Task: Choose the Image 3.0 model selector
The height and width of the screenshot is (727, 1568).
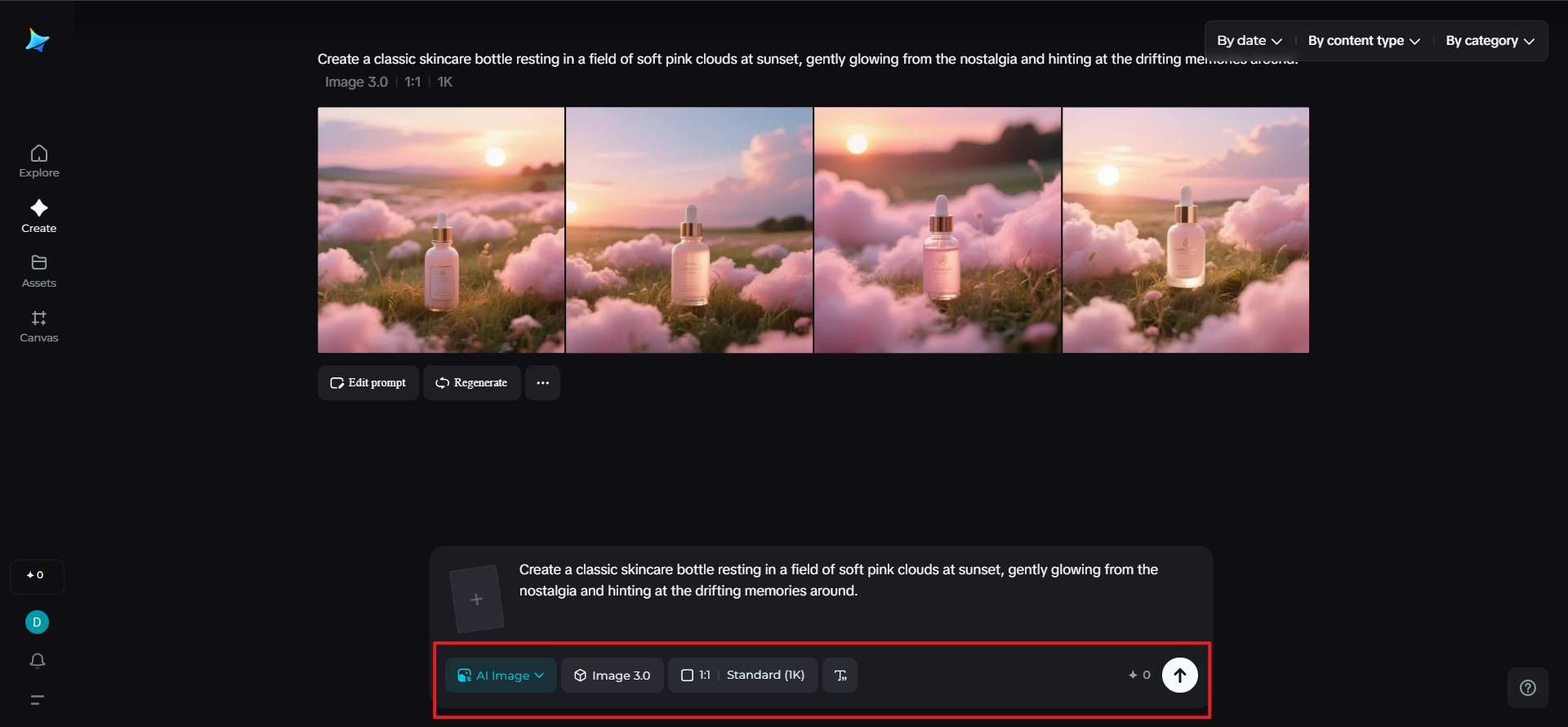Action: (x=612, y=676)
